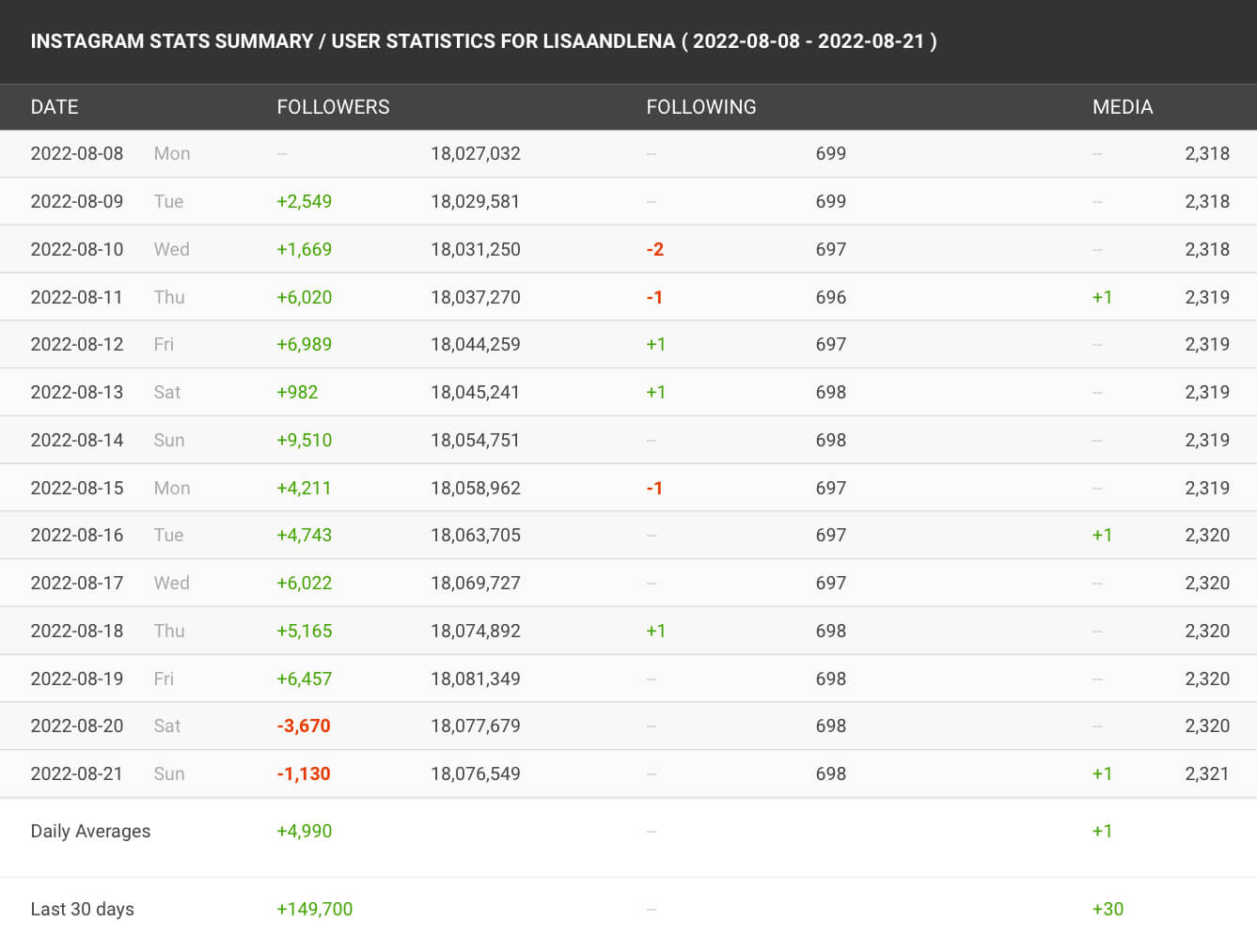Click the FOLLOWING column header
The image size is (1257, 952).
[x=701, y=107]
